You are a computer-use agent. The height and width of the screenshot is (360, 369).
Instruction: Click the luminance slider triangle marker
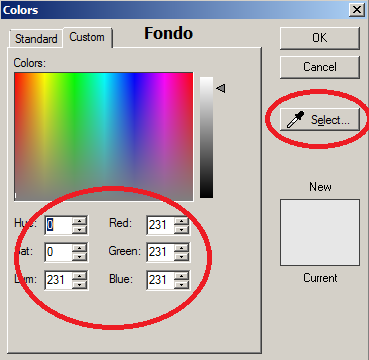(x=221, y=88)
